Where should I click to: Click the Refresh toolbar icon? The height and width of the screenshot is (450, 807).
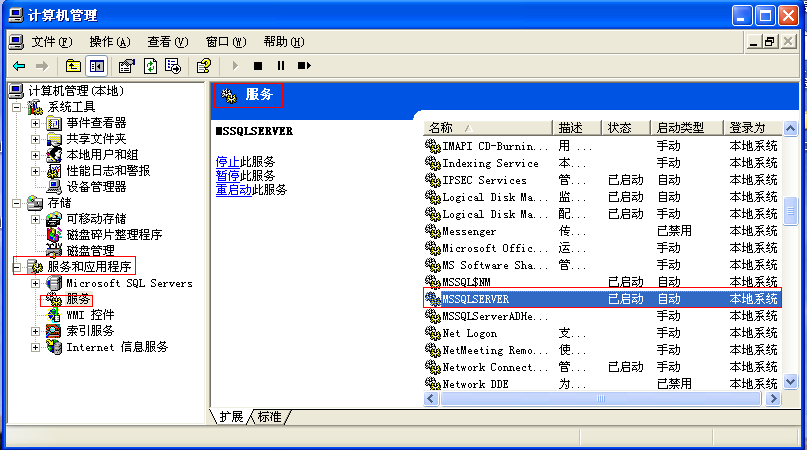coord(150,66)
